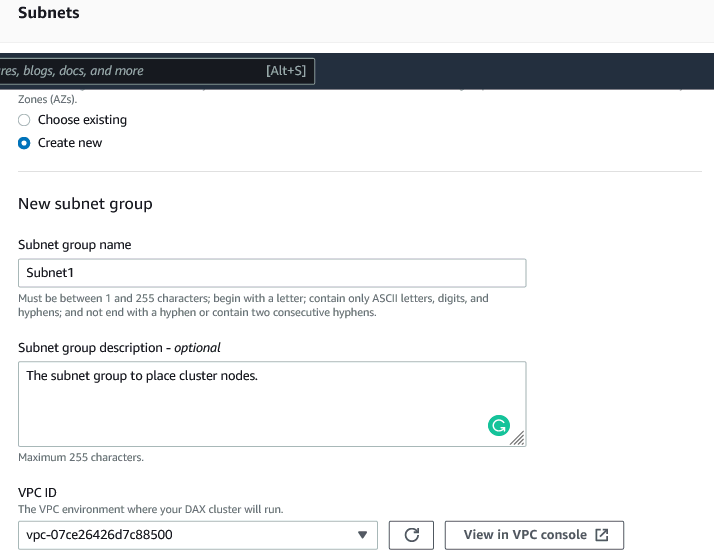Viewport: 714px width, 559px height.
Task: Click the Subnets page heading
Action: tap(48, 13)
